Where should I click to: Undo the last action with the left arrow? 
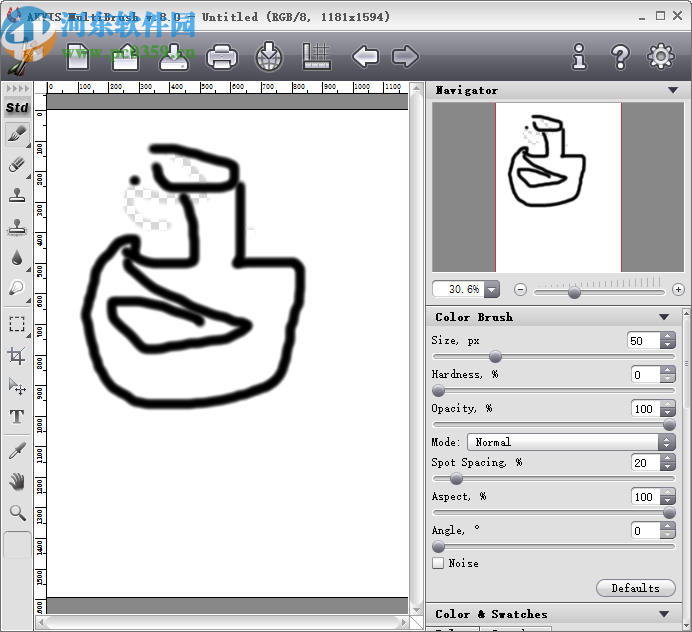point(365,56)
